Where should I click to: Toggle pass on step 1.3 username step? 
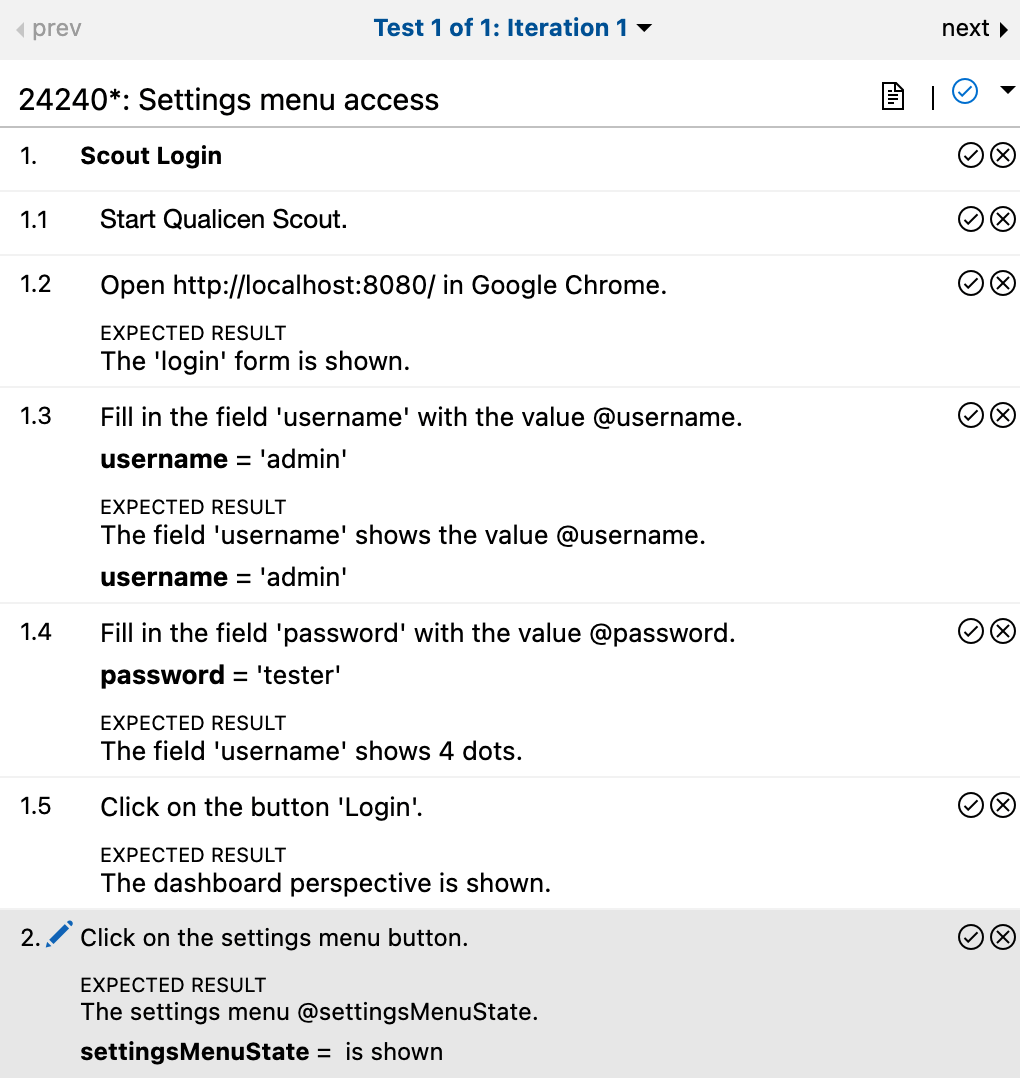pos(969,415)
